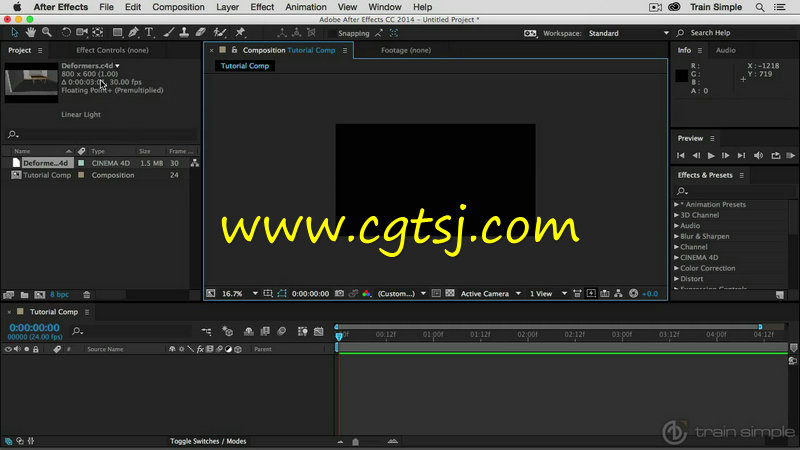Mute audio in the Preview panel

click(759, 156)
